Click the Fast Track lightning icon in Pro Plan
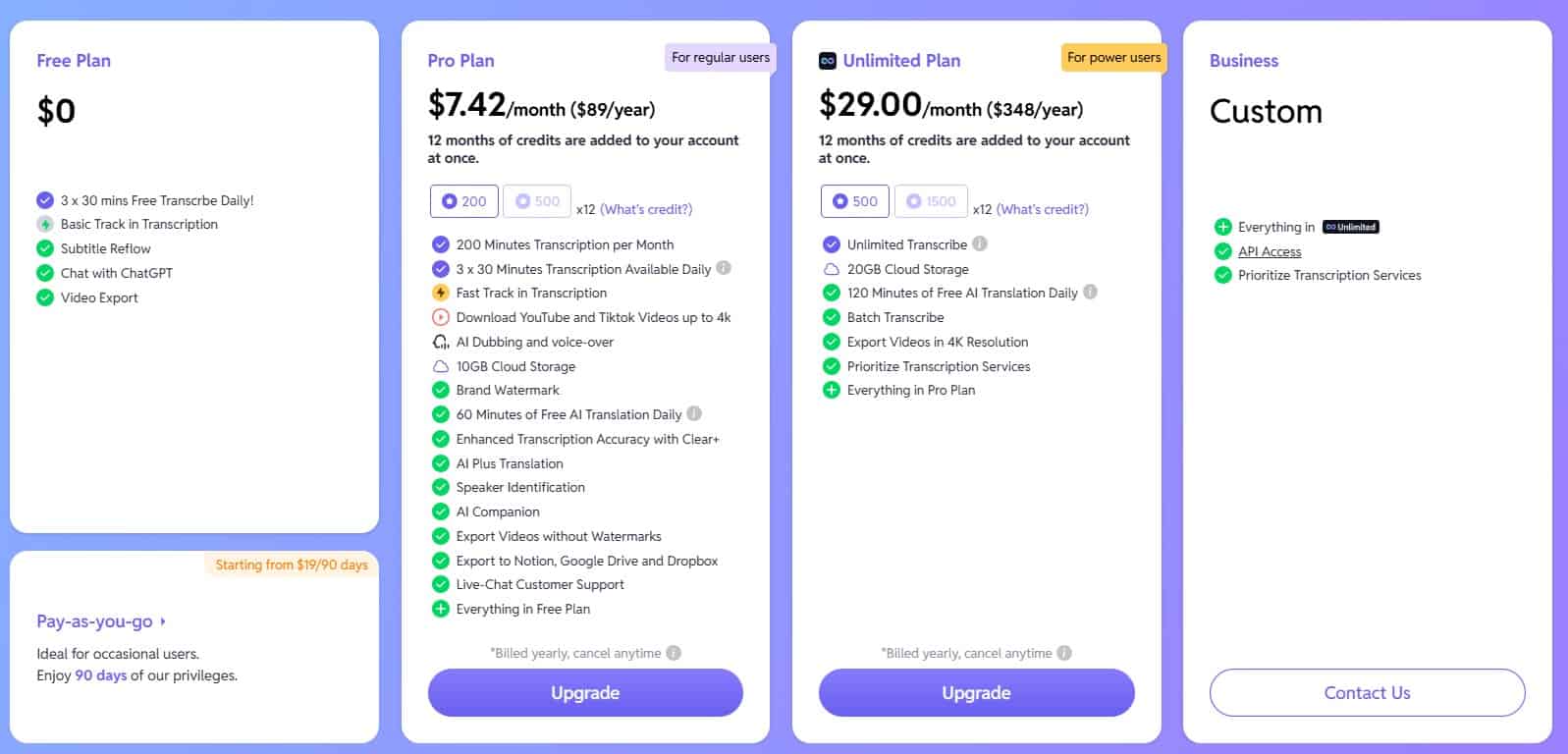Image resolution: width=1568 pixels, height=754 pixels. [439, 293]
